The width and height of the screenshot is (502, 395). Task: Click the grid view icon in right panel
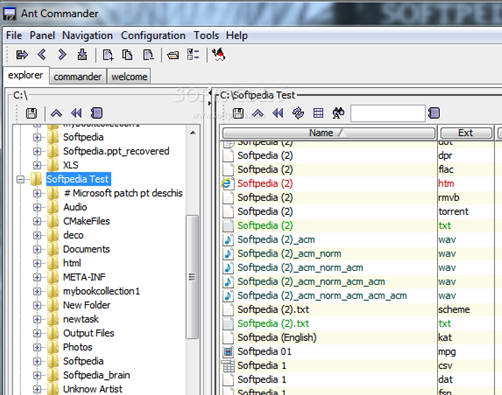coord(318,113)
